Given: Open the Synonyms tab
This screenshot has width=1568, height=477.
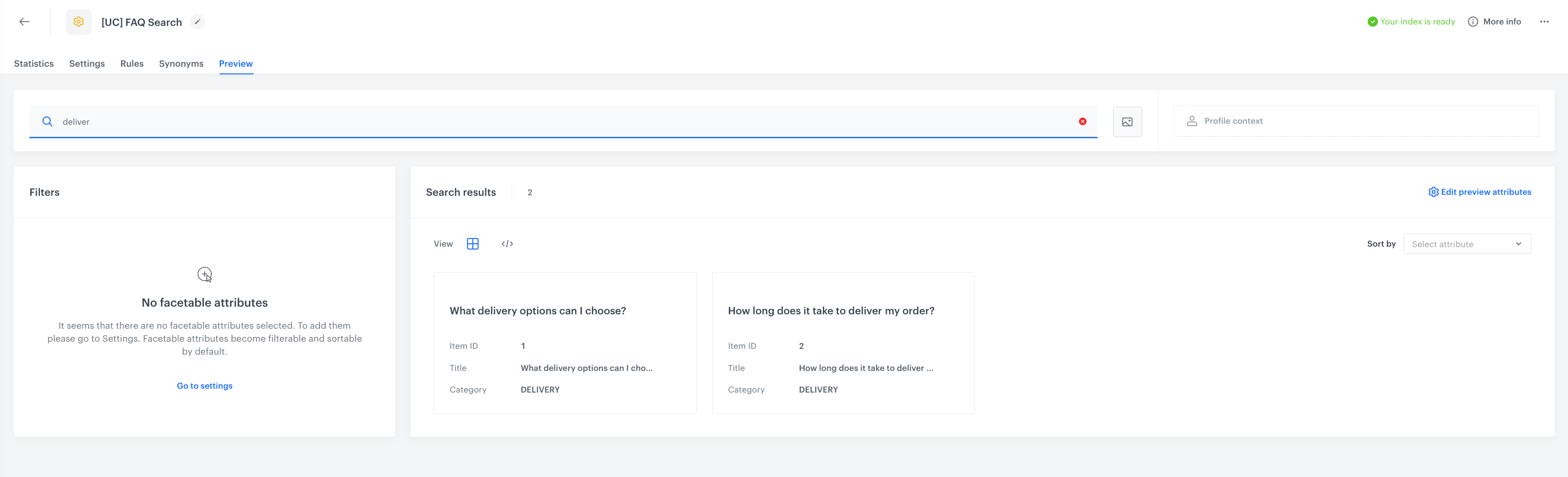Looking at the screenshot, I should click(x=181, y=63).
